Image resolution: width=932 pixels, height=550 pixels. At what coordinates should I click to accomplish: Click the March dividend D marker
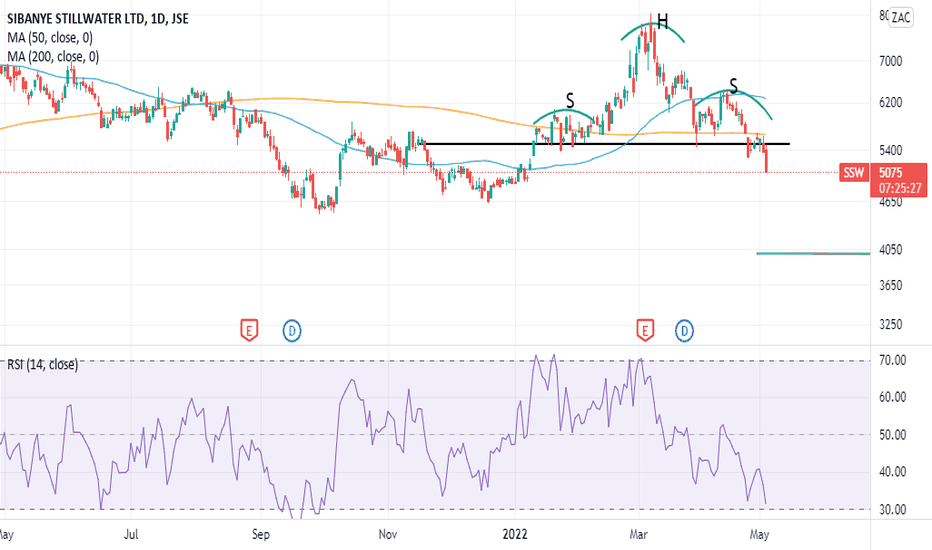point(684,330)
